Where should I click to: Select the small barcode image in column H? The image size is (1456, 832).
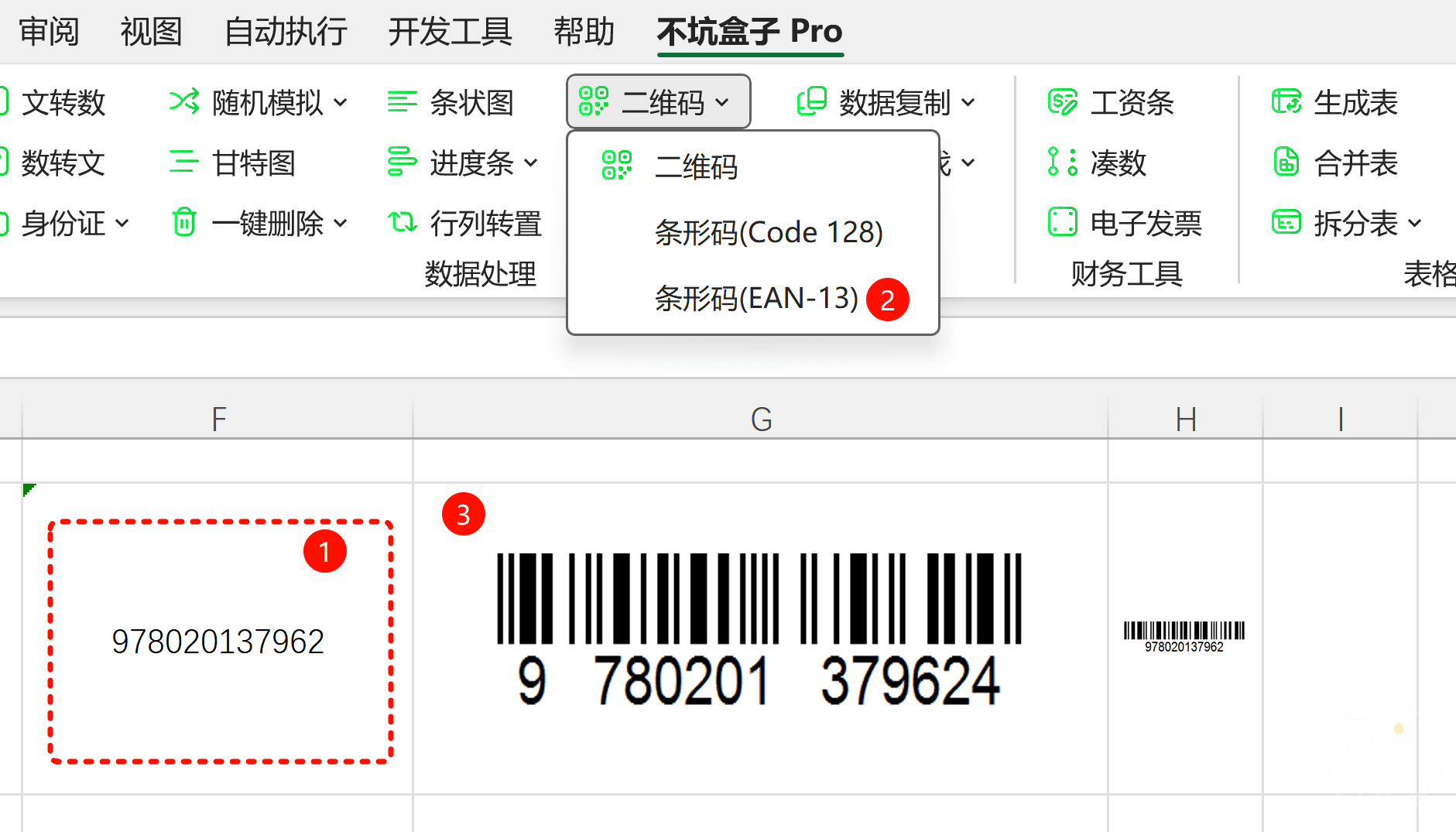pyautogui.click(x=1184, y=637)
